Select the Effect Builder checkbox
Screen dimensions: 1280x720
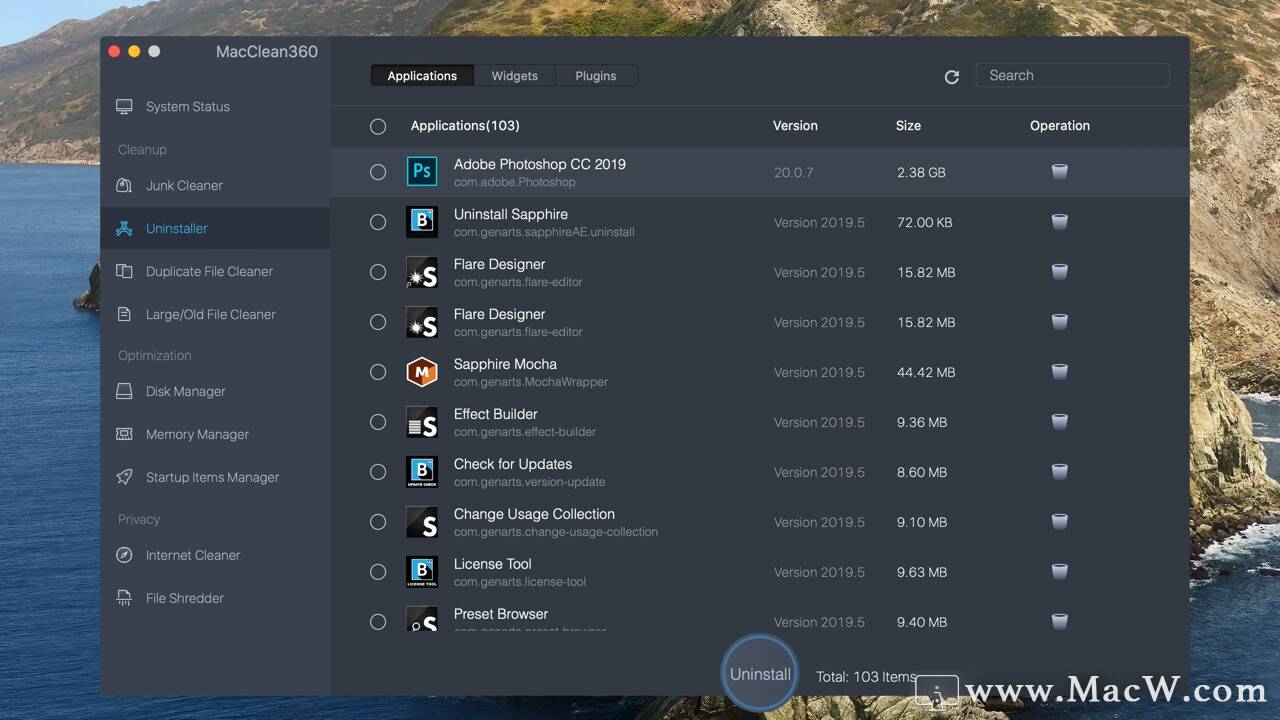378,422
